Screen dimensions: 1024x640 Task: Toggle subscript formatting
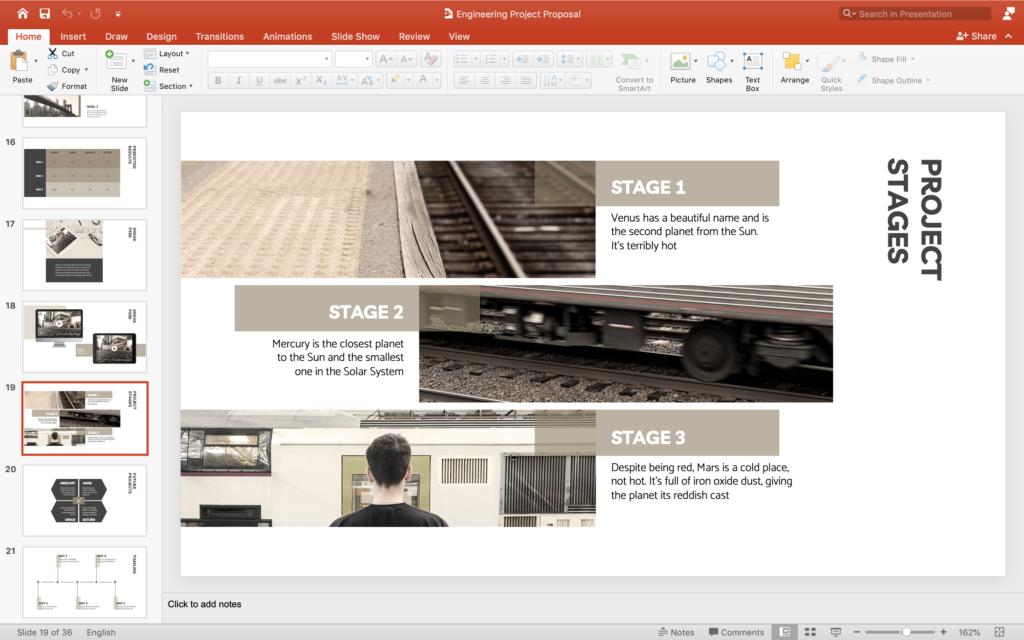point(321,80)
